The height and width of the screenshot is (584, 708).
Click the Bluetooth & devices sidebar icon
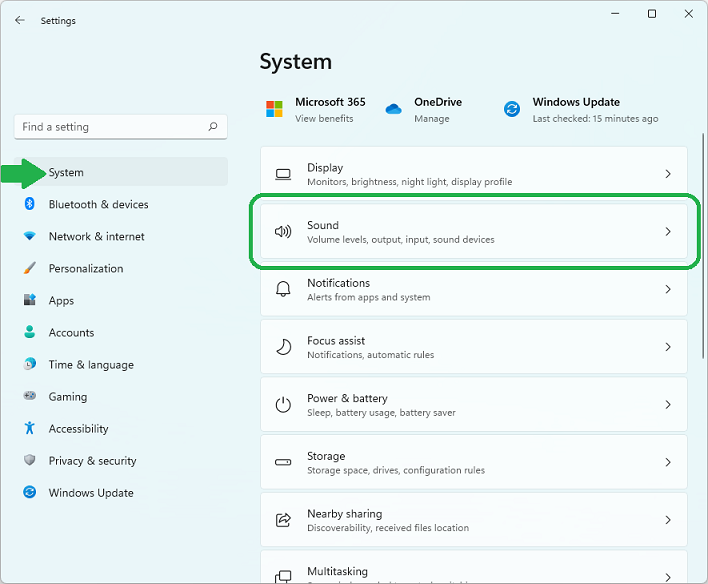click(30, 204)
